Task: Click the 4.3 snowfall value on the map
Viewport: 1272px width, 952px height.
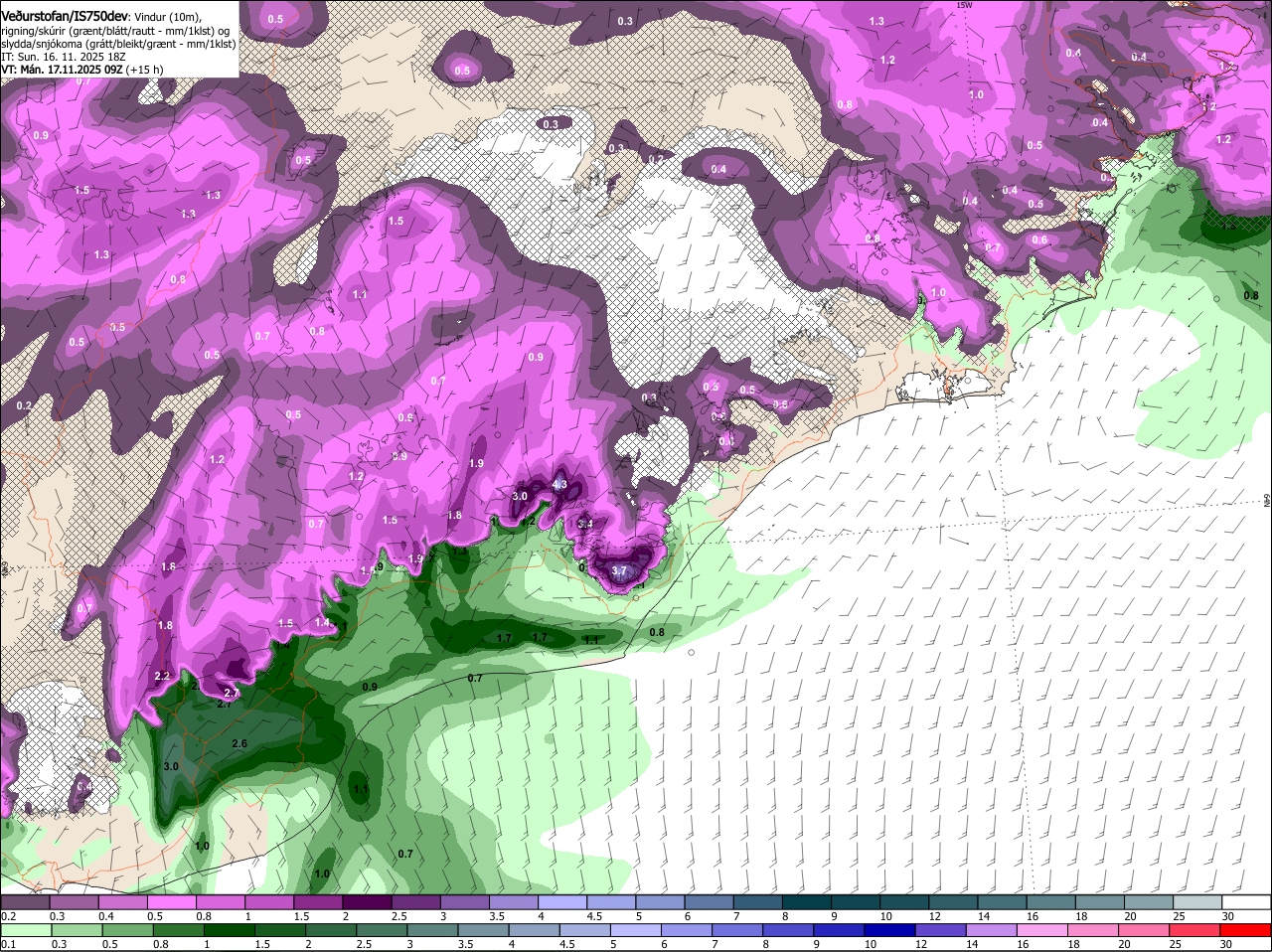Action: [558, 485]
